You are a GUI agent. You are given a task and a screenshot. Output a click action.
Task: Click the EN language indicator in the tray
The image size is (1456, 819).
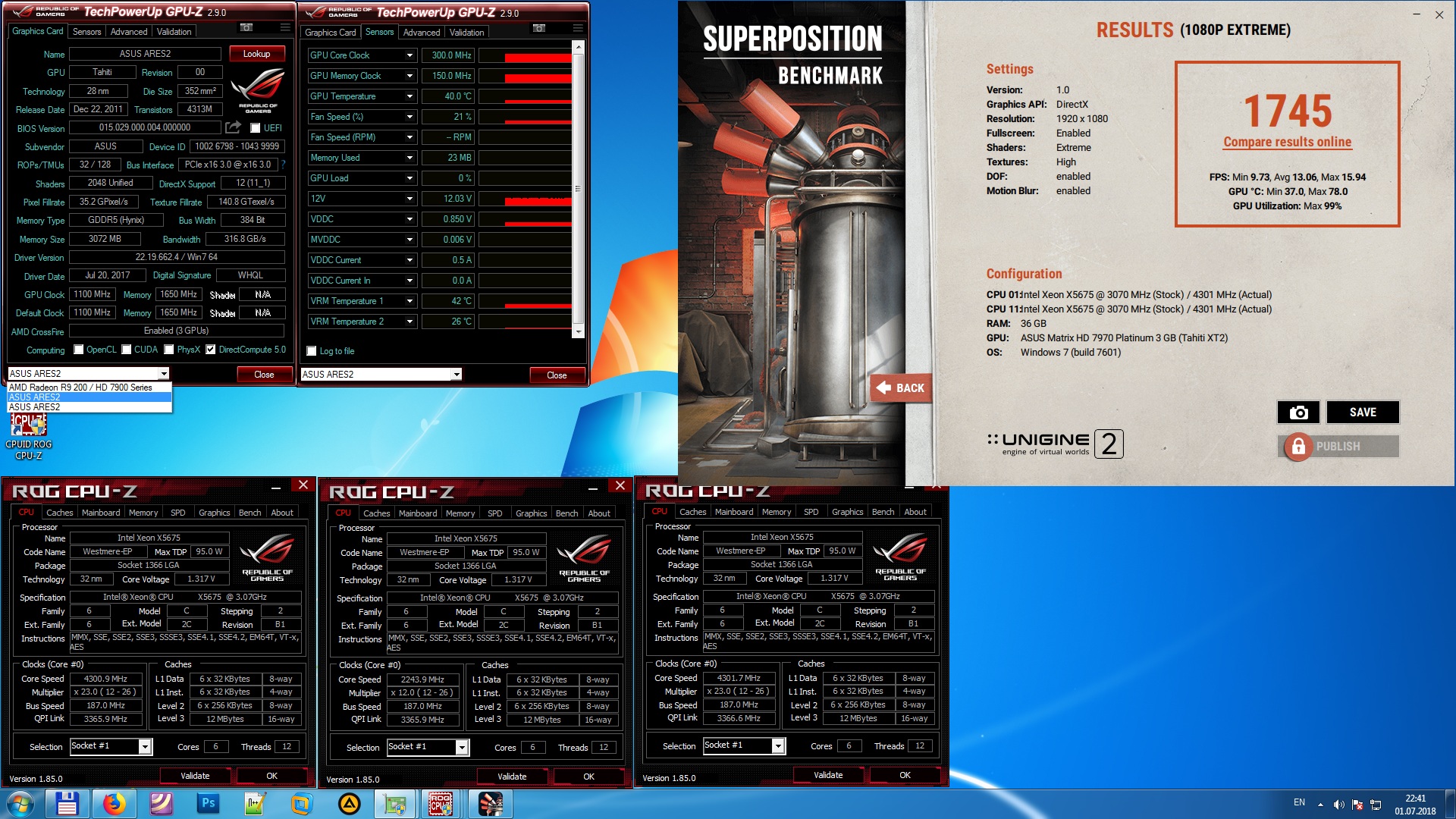pyautogui.click(x=1299, y=802)
